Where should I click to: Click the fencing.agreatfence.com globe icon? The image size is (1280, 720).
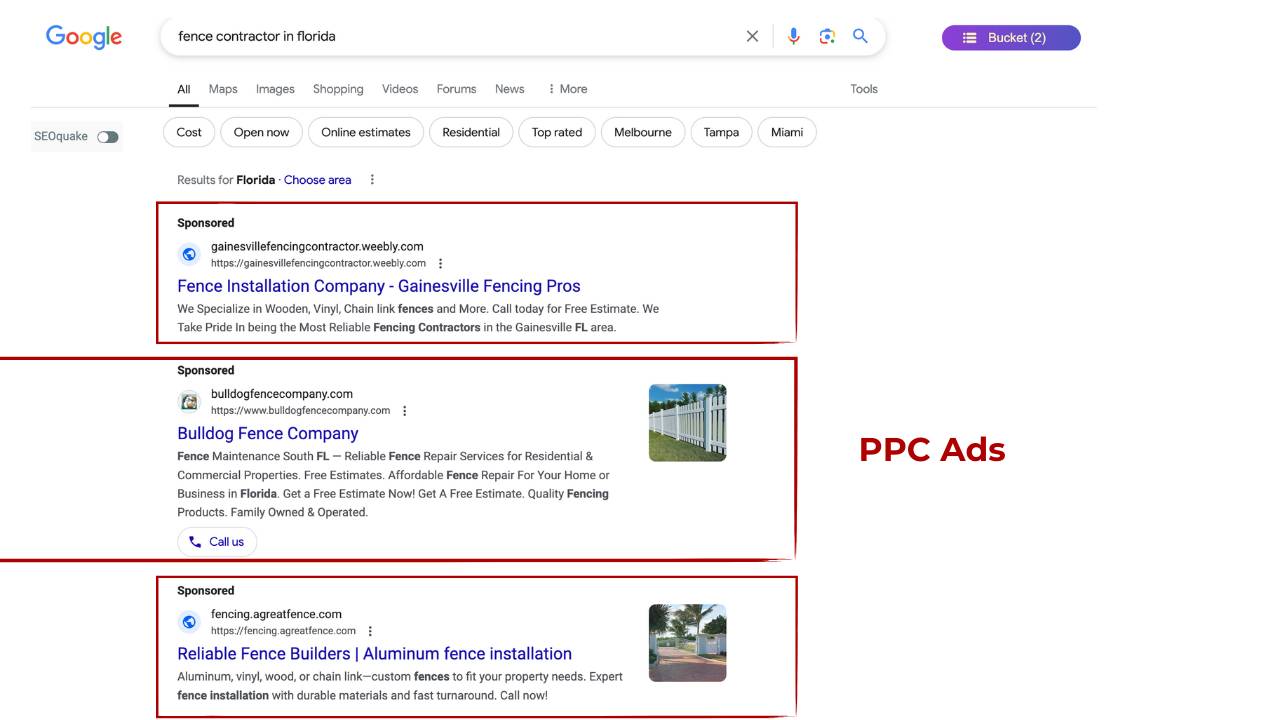click(x=189, y=622)
